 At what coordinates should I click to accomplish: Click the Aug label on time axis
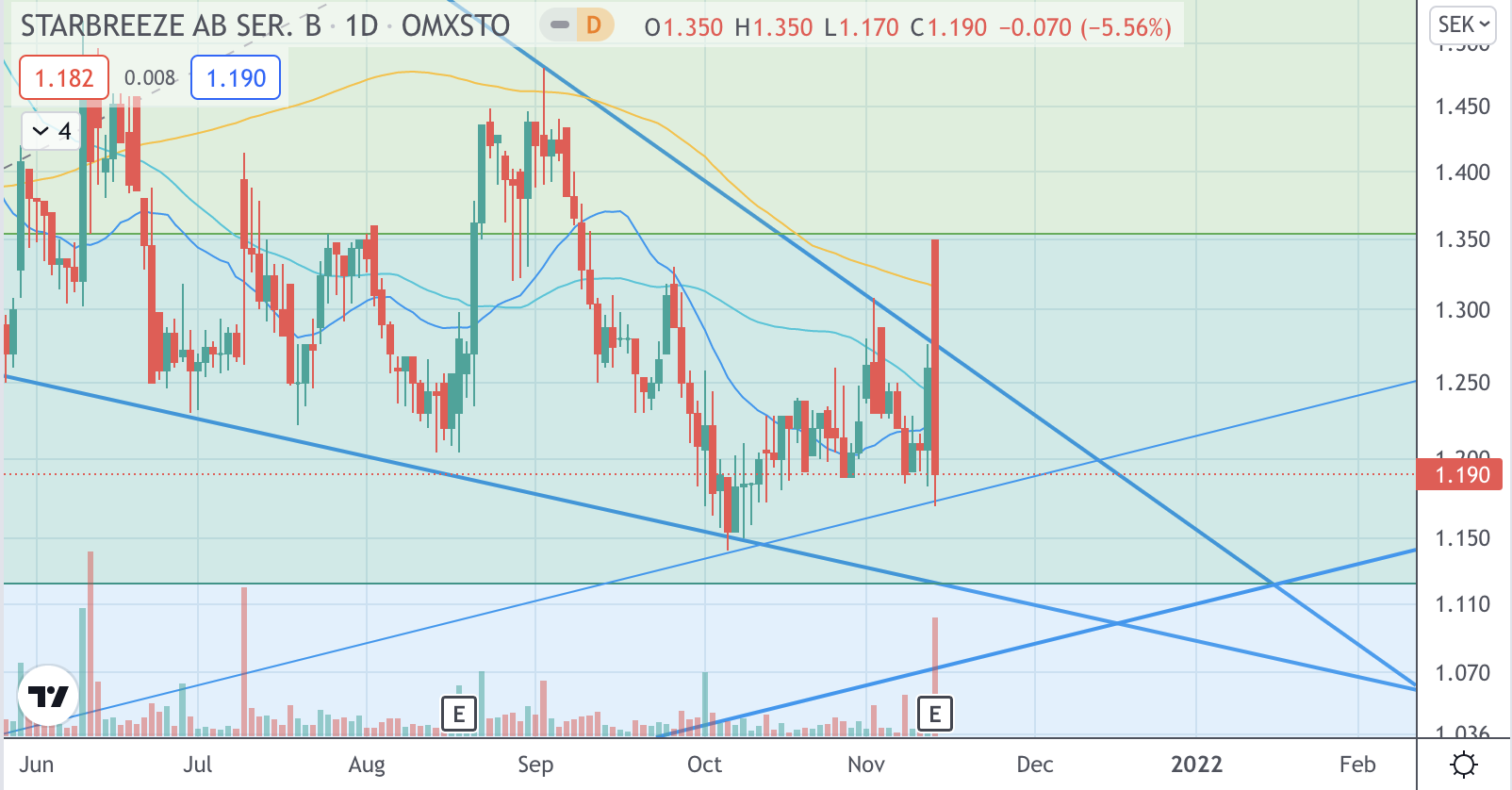367,765
